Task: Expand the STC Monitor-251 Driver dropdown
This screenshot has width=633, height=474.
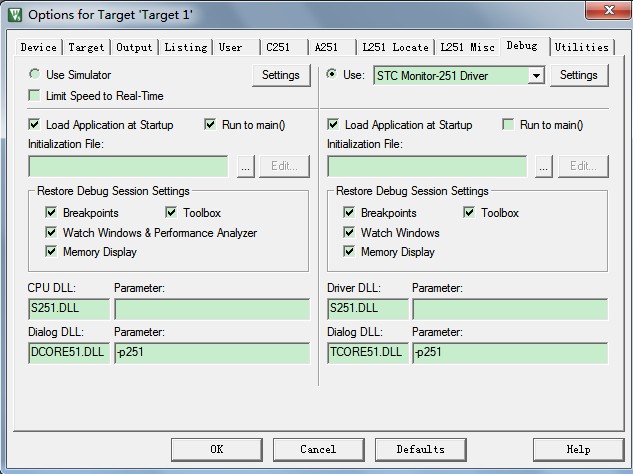Action: click(536, 76)
